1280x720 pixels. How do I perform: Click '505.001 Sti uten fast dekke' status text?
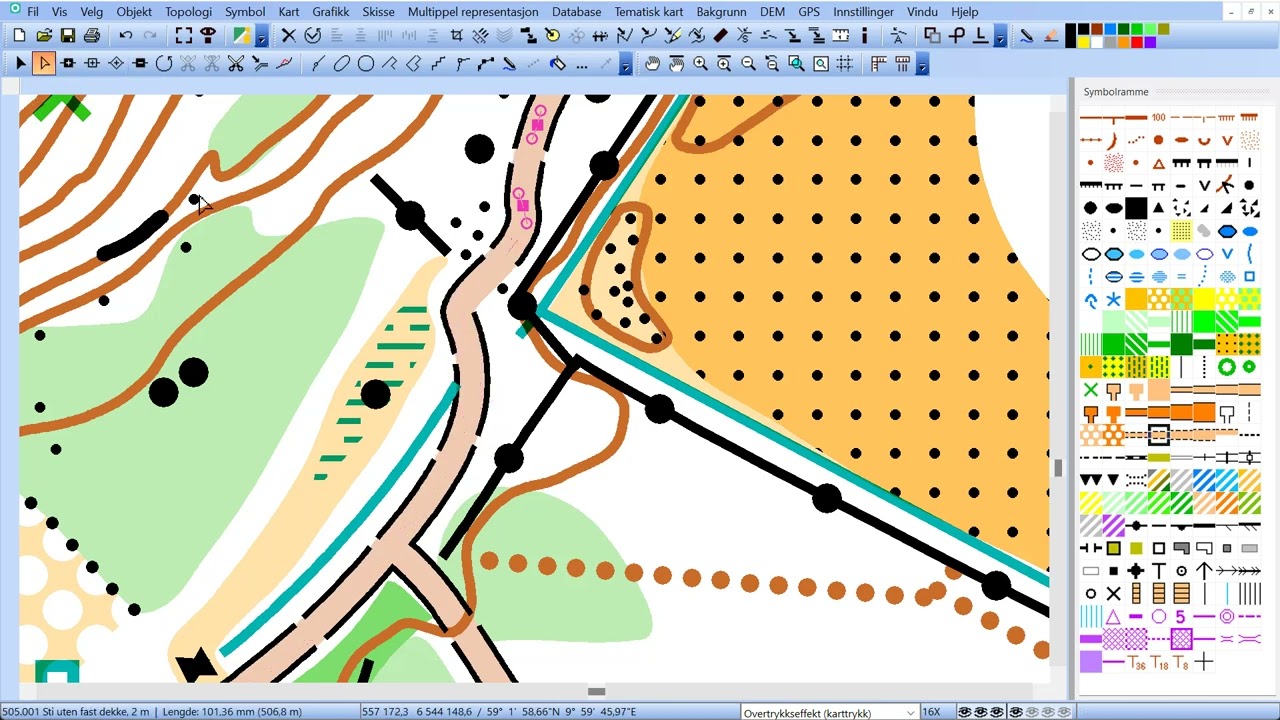76,712
